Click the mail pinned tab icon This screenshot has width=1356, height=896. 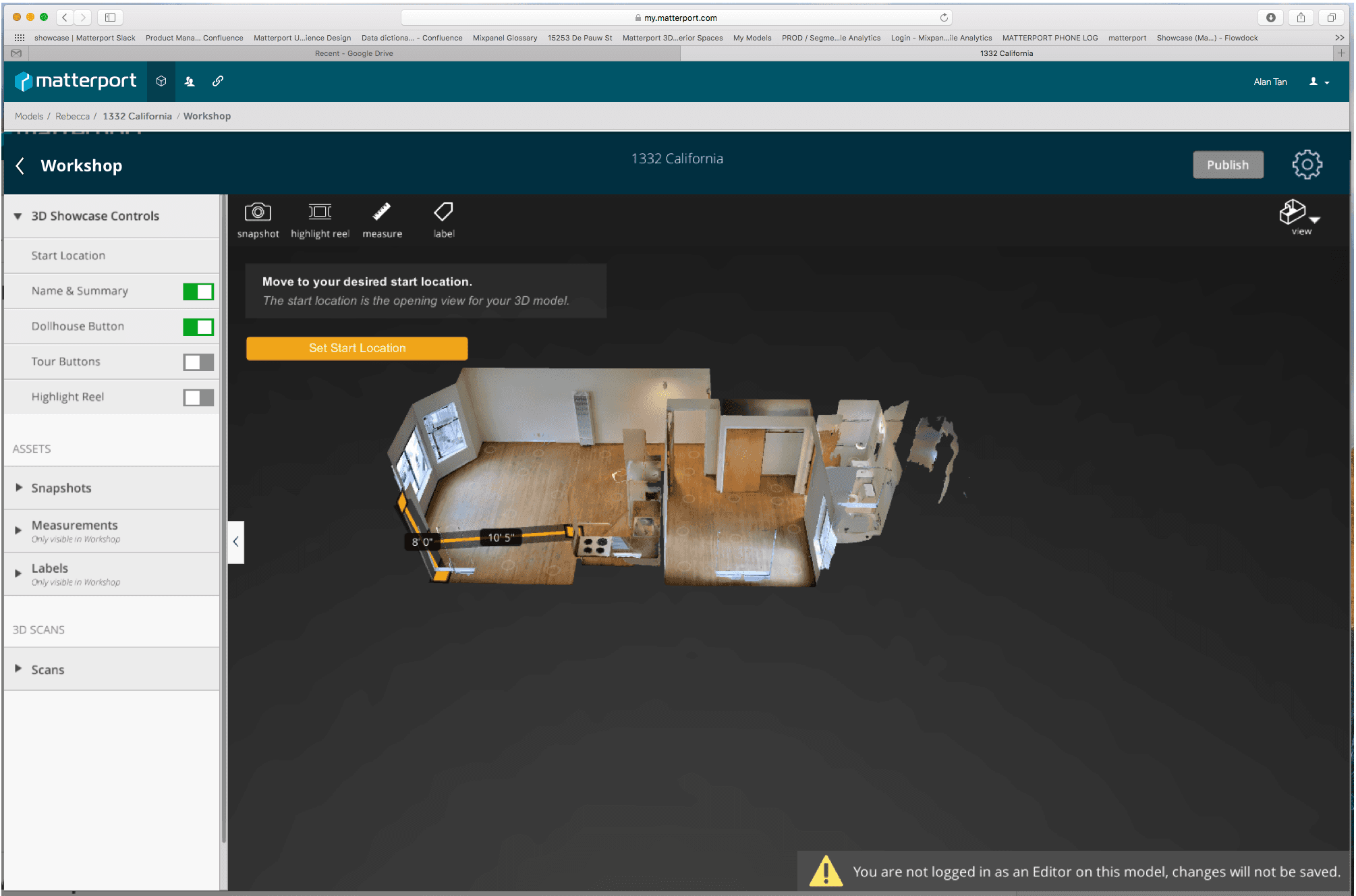16,53
